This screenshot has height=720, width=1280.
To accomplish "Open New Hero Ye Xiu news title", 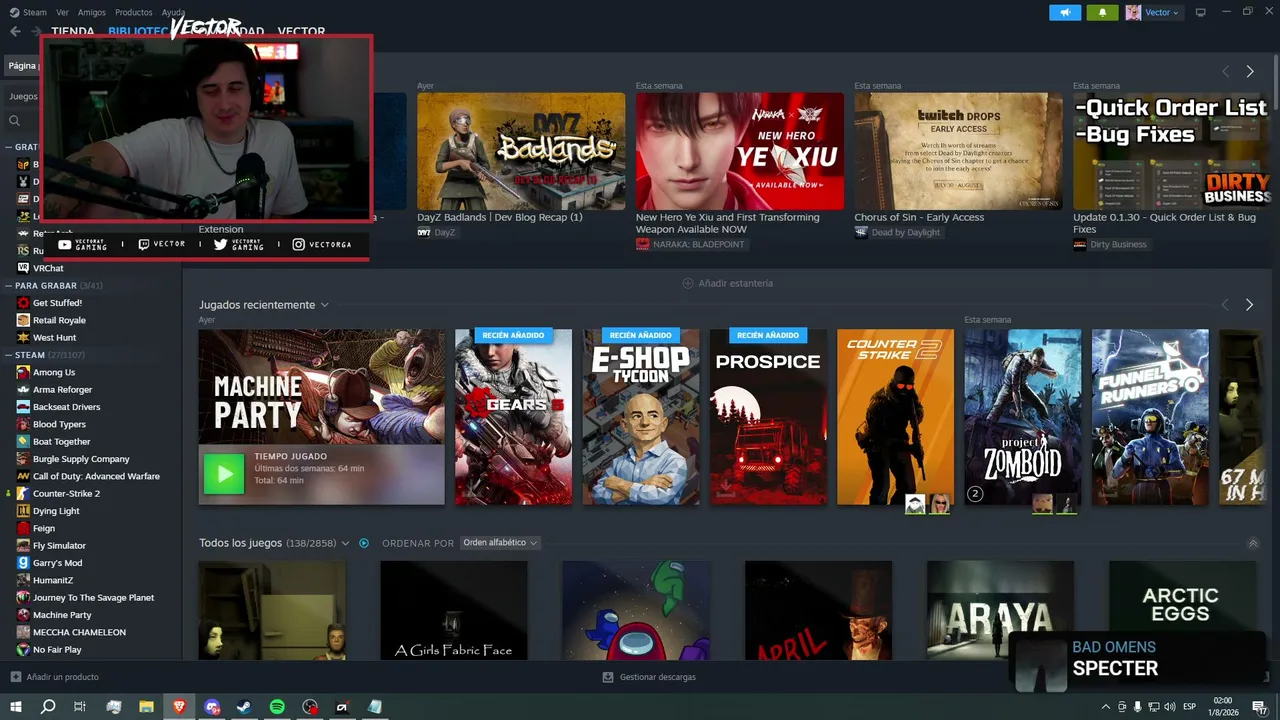I will coord(727,223).
